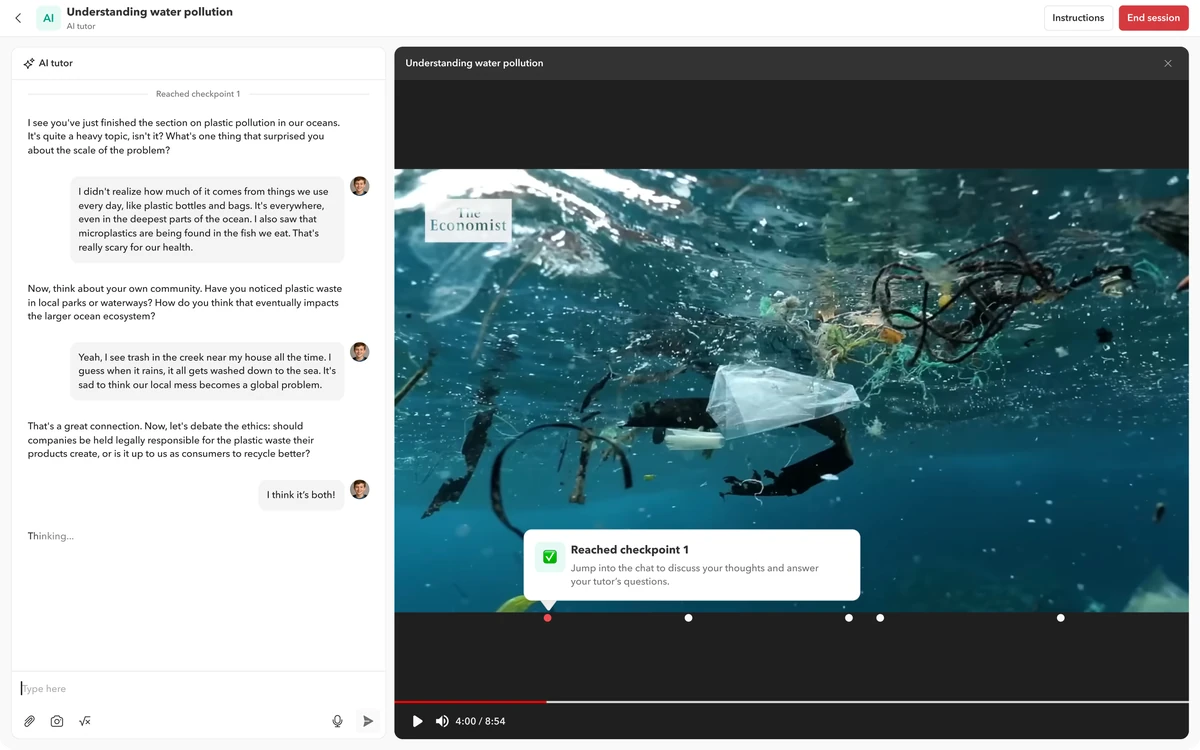
Task: Start voice input with the microphone icon
Action: pos(338,721)
